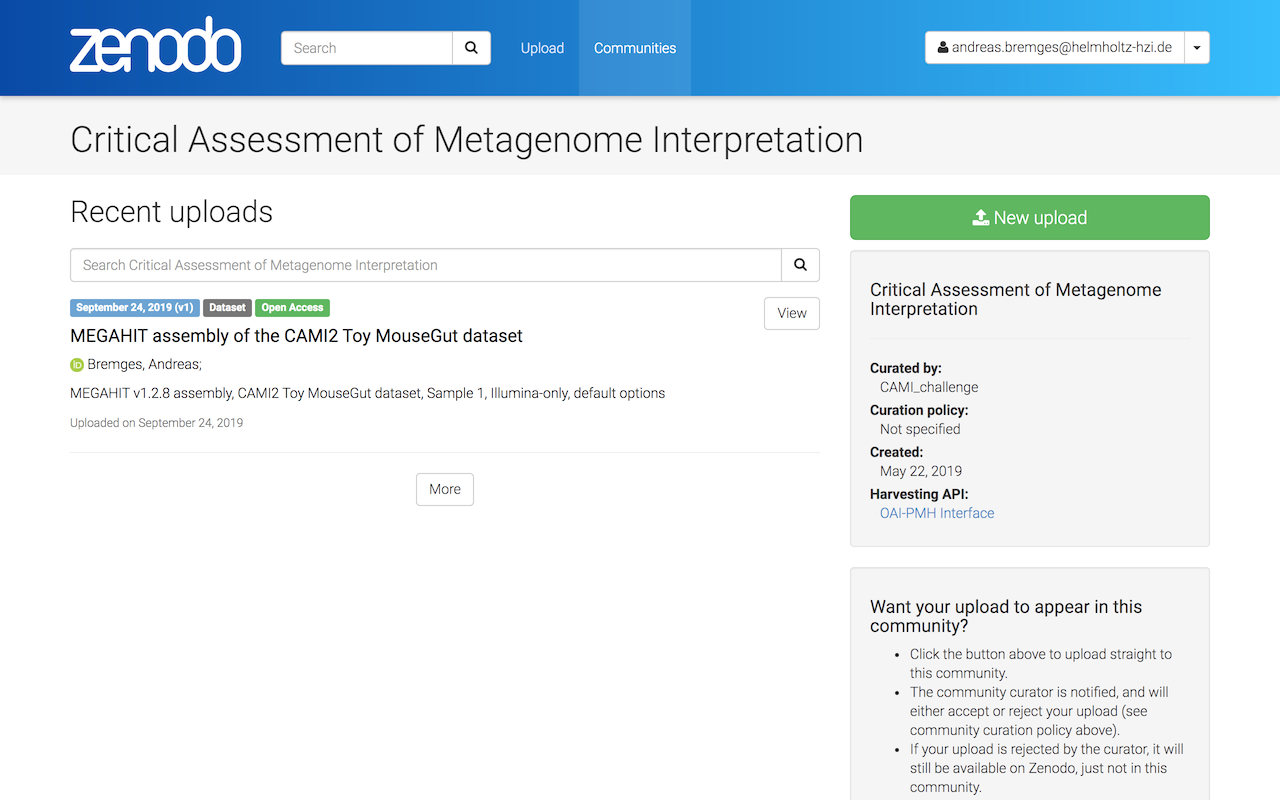This screenshot has height=800, width=1280.
Task: Open the MEGAHIT assembly record title
Action: 296,336
